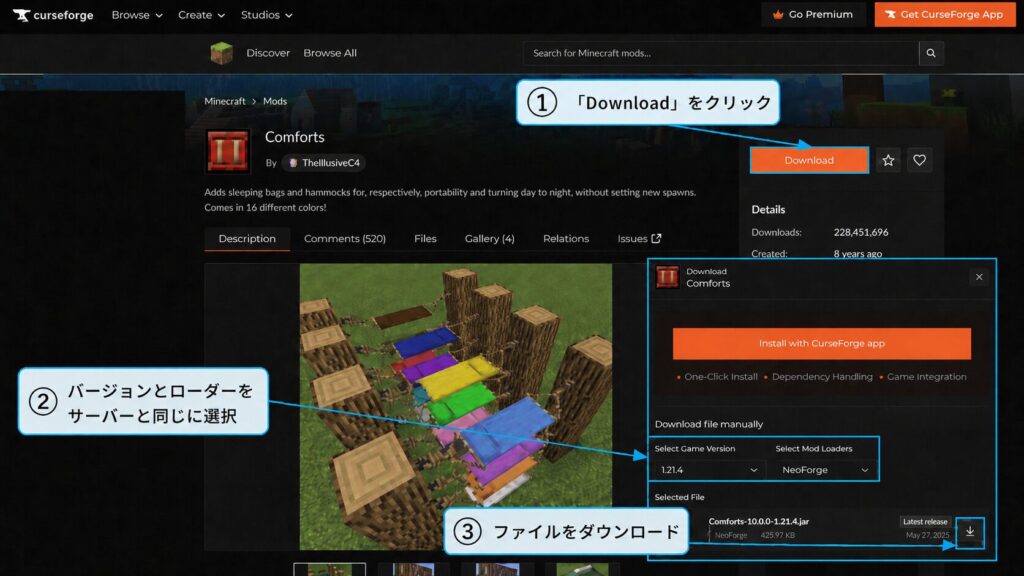Screen dimensions: 1024x576
Task: Open the Browse All link
Action: [x=330, y=53]
